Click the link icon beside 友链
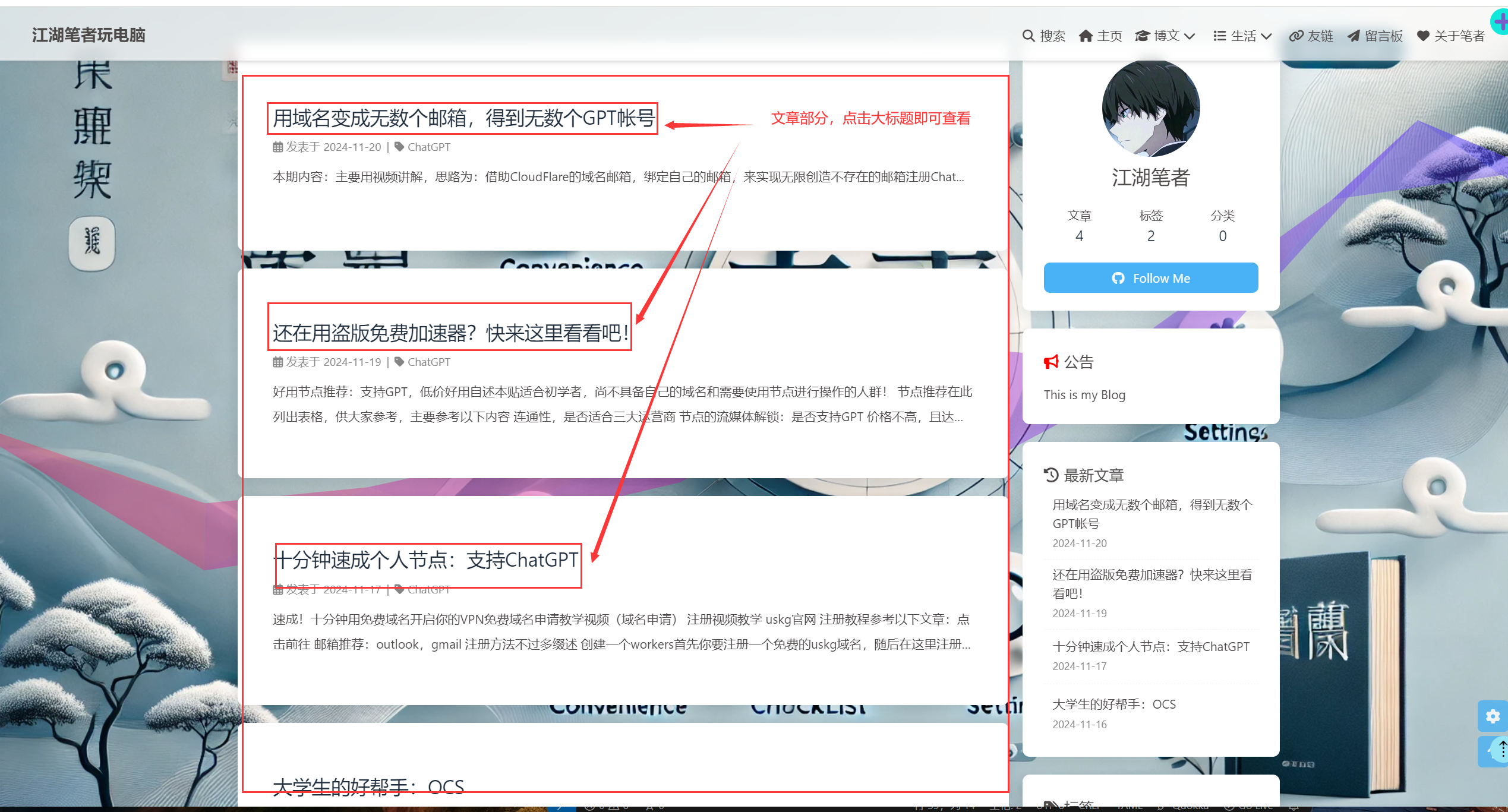Image resolution: width=1508 pixels, height=812 pixels. (x=1296, y=36)
